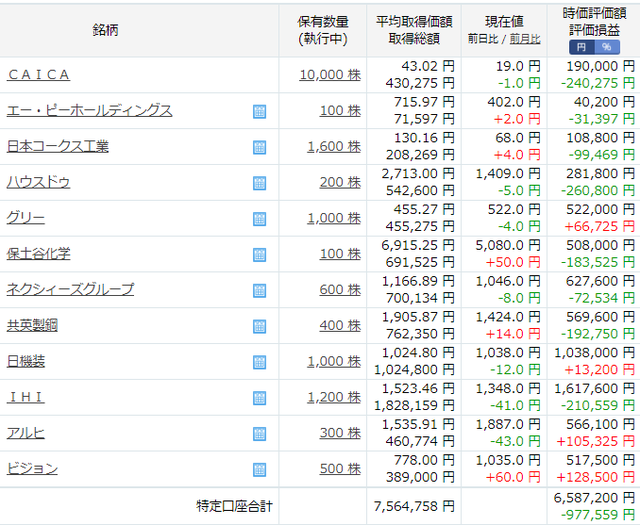Open the 保土谷化学 stock link

pos(38,254)
